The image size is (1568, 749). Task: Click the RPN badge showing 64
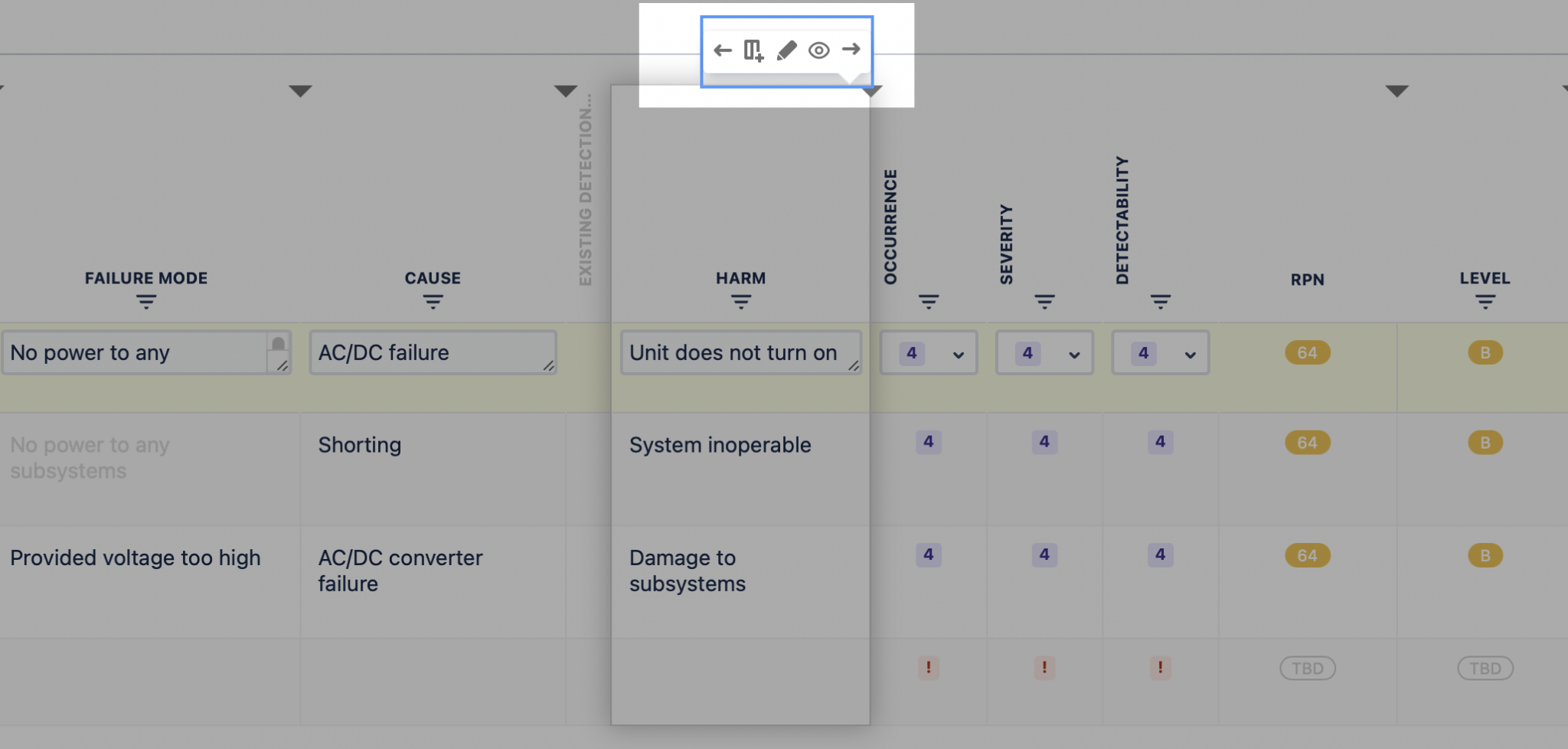click(x=1307, y=352)
